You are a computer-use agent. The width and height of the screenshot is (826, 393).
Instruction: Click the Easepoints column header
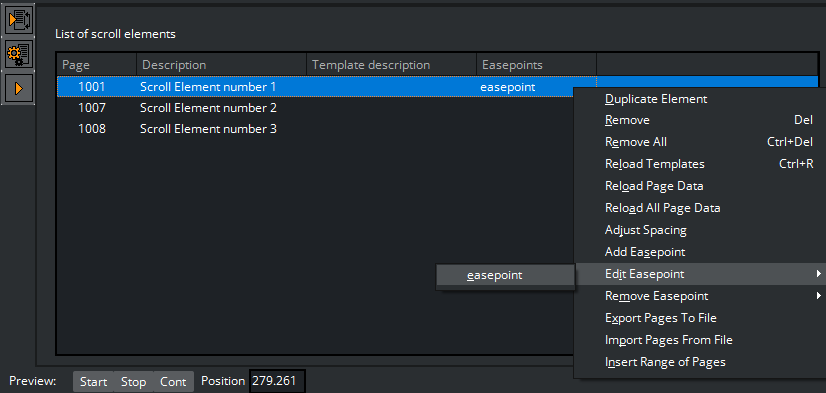click(x=536, y=65)
